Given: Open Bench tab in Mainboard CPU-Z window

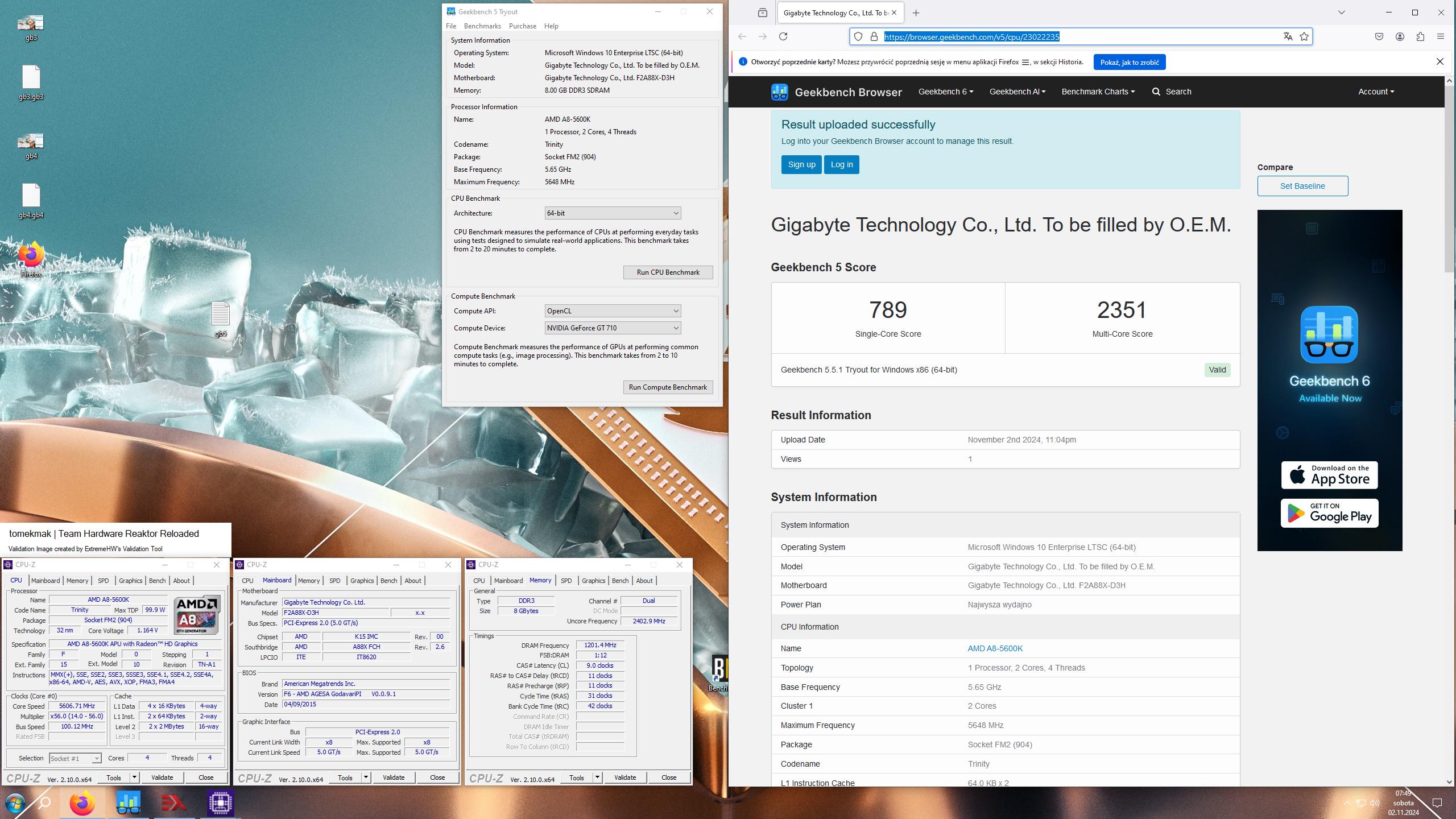Looking at the screenshot, I should coord(388,581).
